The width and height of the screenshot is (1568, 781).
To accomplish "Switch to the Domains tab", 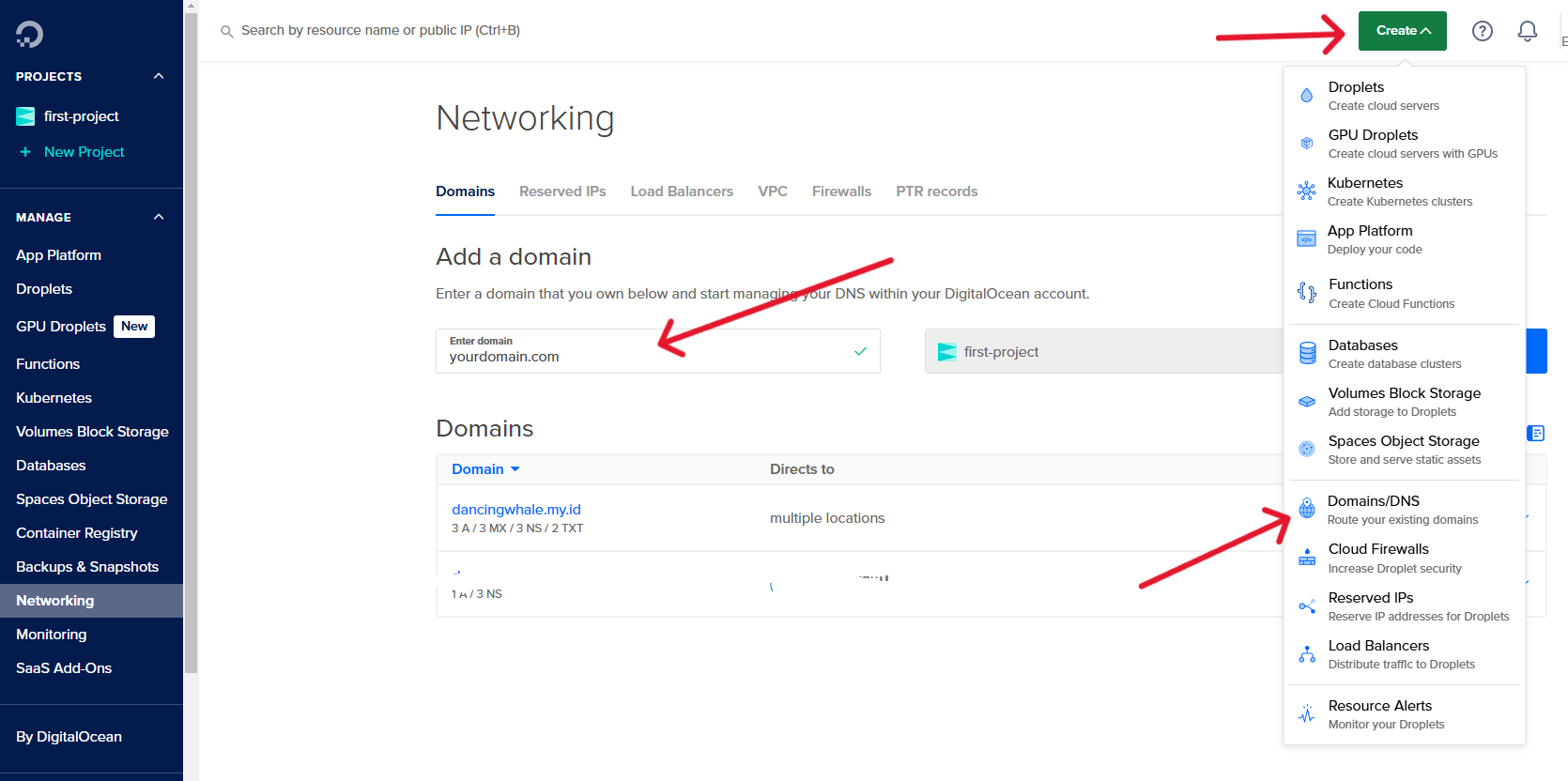I will [465, 191].
